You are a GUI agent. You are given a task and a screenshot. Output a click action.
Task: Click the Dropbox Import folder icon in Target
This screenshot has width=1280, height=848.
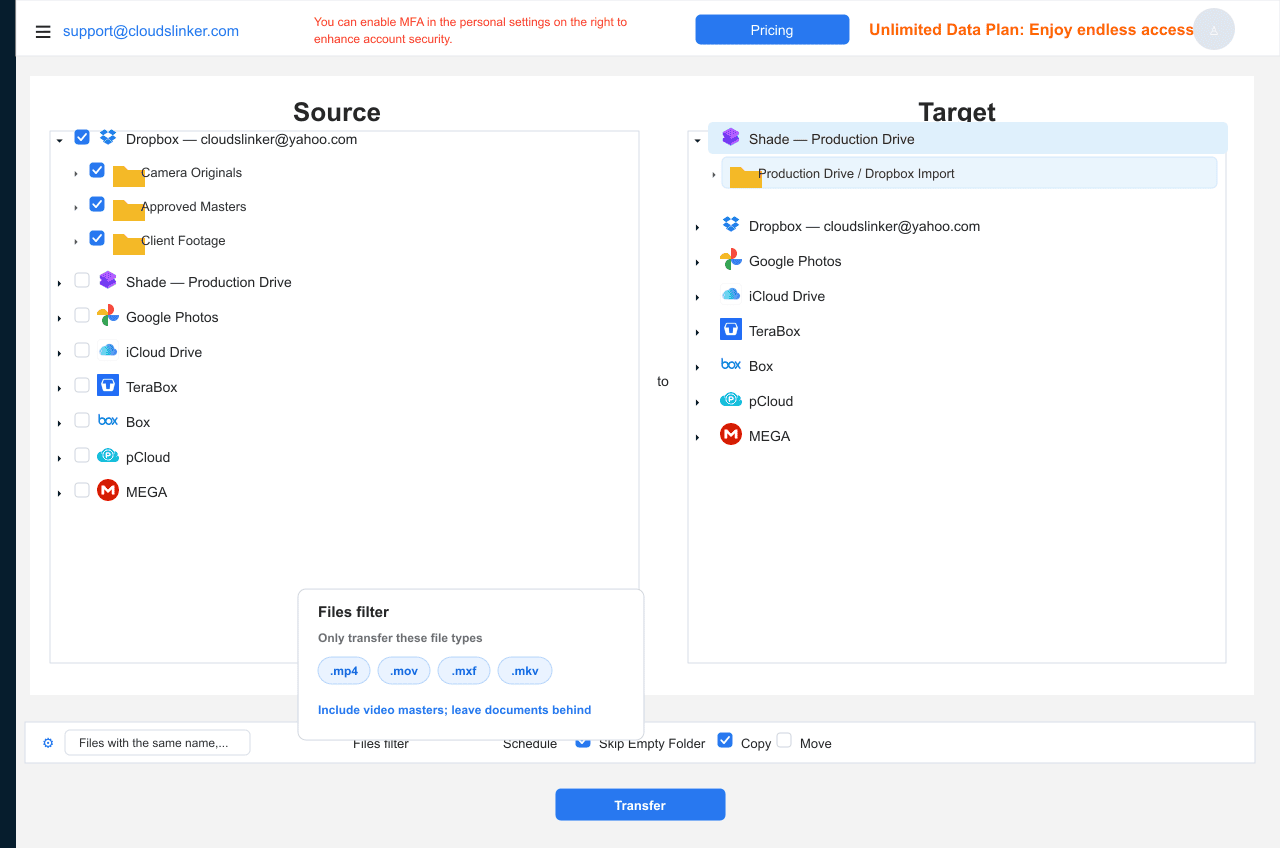point(745,178)
